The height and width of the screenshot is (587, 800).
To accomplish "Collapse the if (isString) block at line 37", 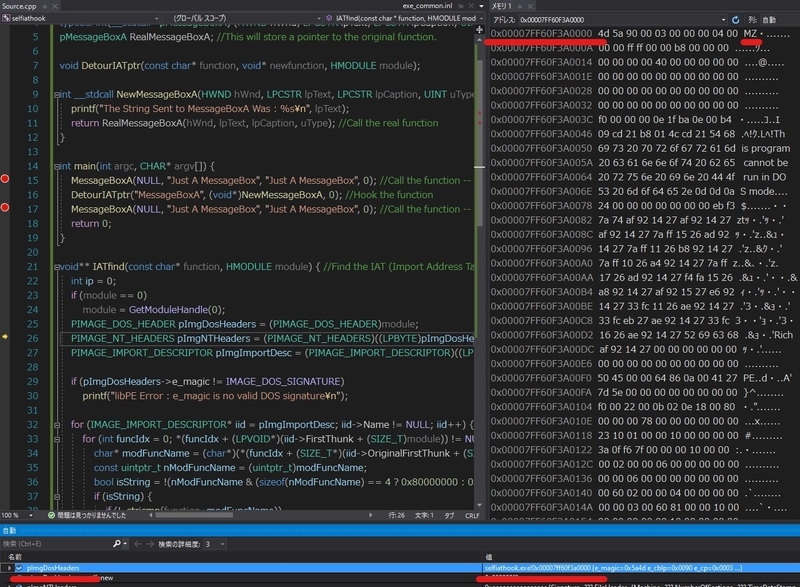I will [x=57, y=497].
